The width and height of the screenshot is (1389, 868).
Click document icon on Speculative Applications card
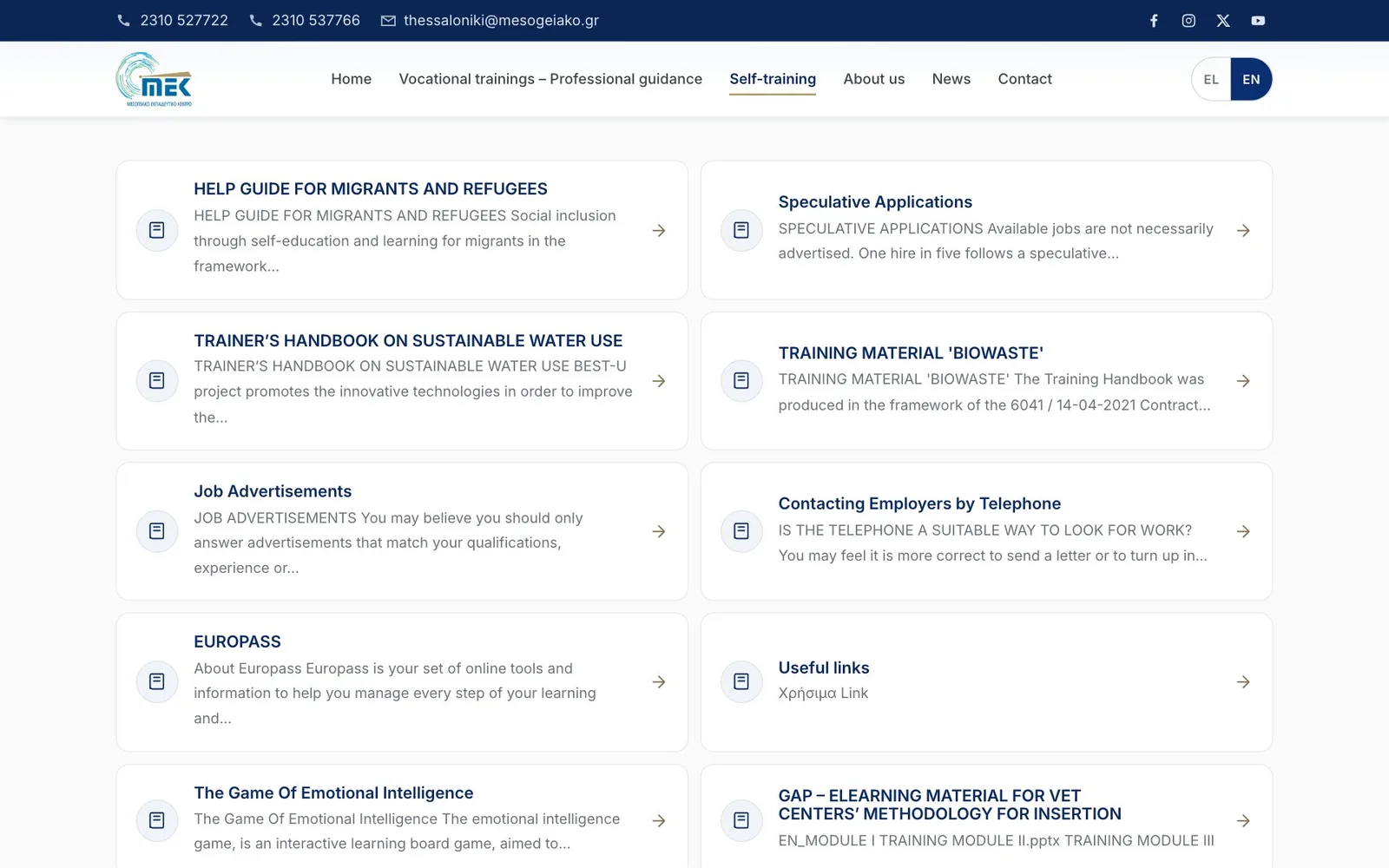[741, 230]
